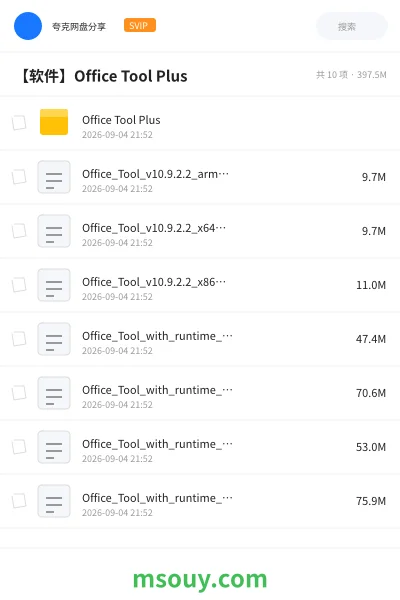Click the 11.0M size value

pos(371,285)
